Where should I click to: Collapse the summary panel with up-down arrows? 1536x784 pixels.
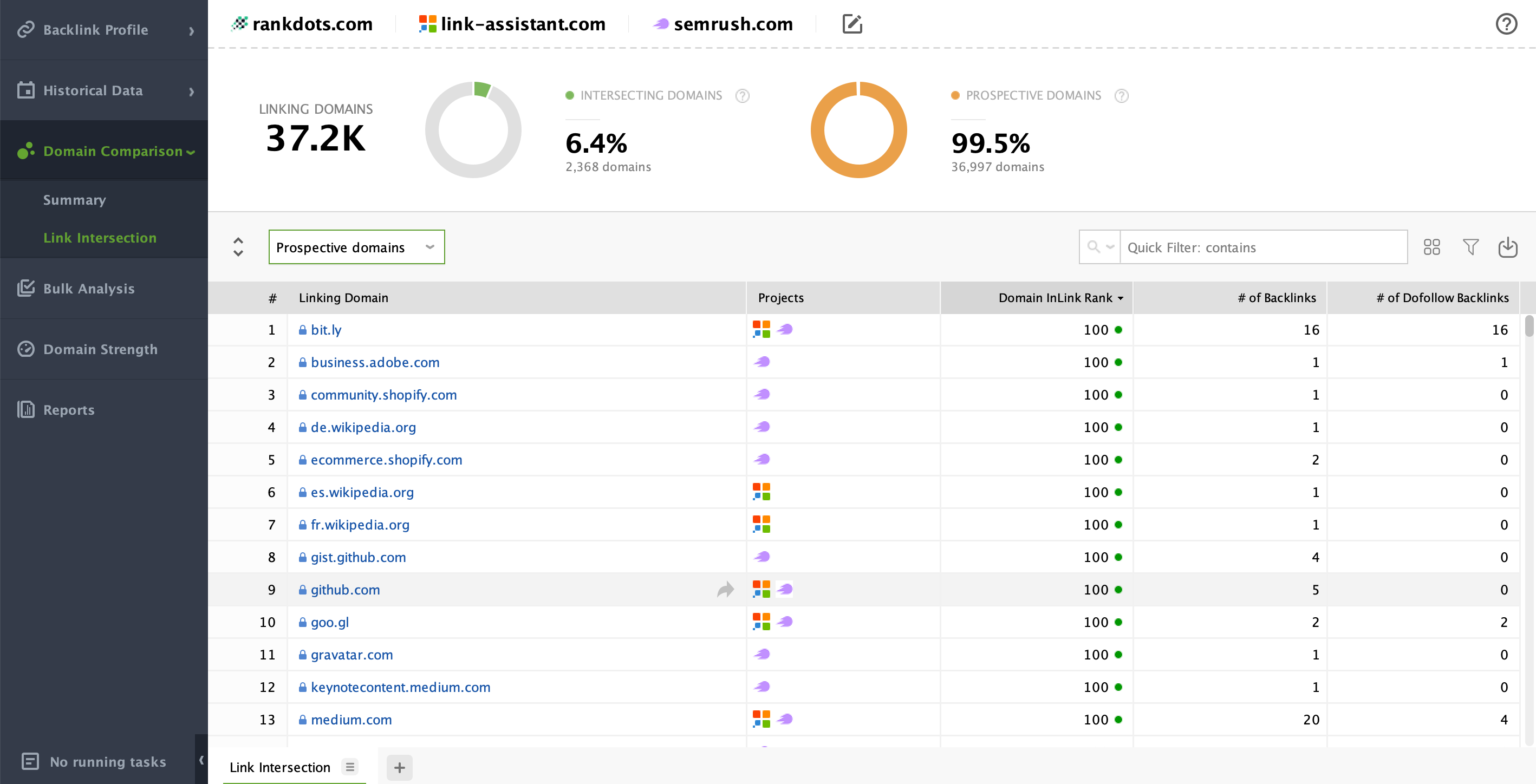[238, 247]
